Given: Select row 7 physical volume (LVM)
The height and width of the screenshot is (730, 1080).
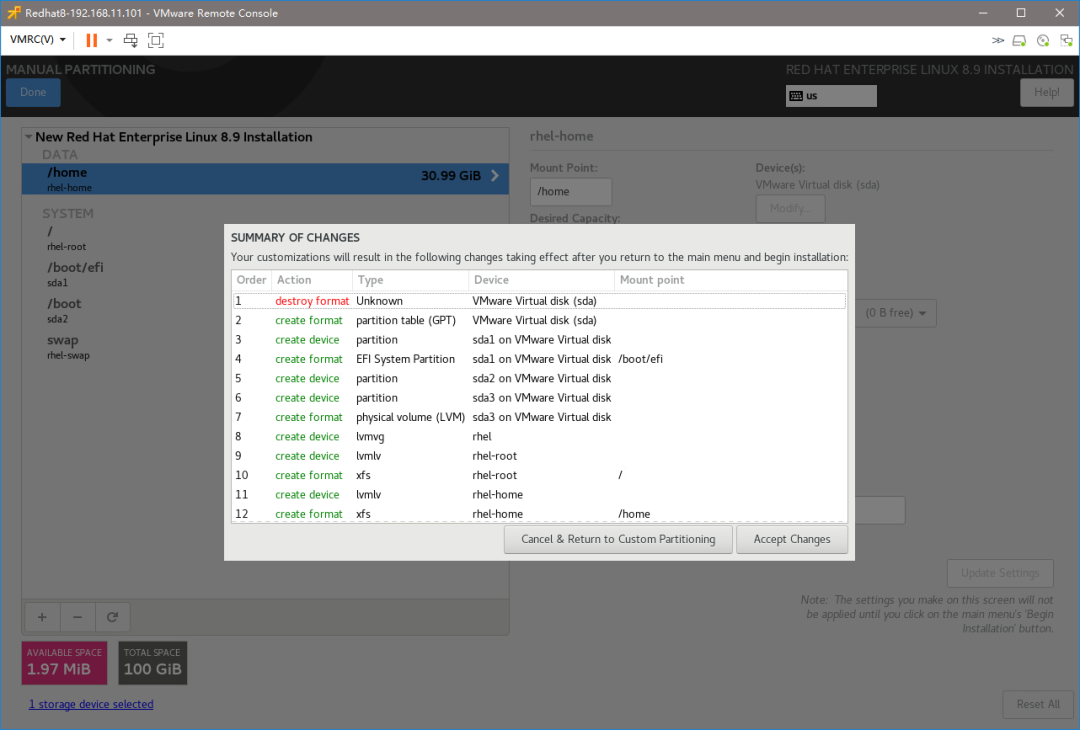Looking at the screenshot, I should 539,417.
